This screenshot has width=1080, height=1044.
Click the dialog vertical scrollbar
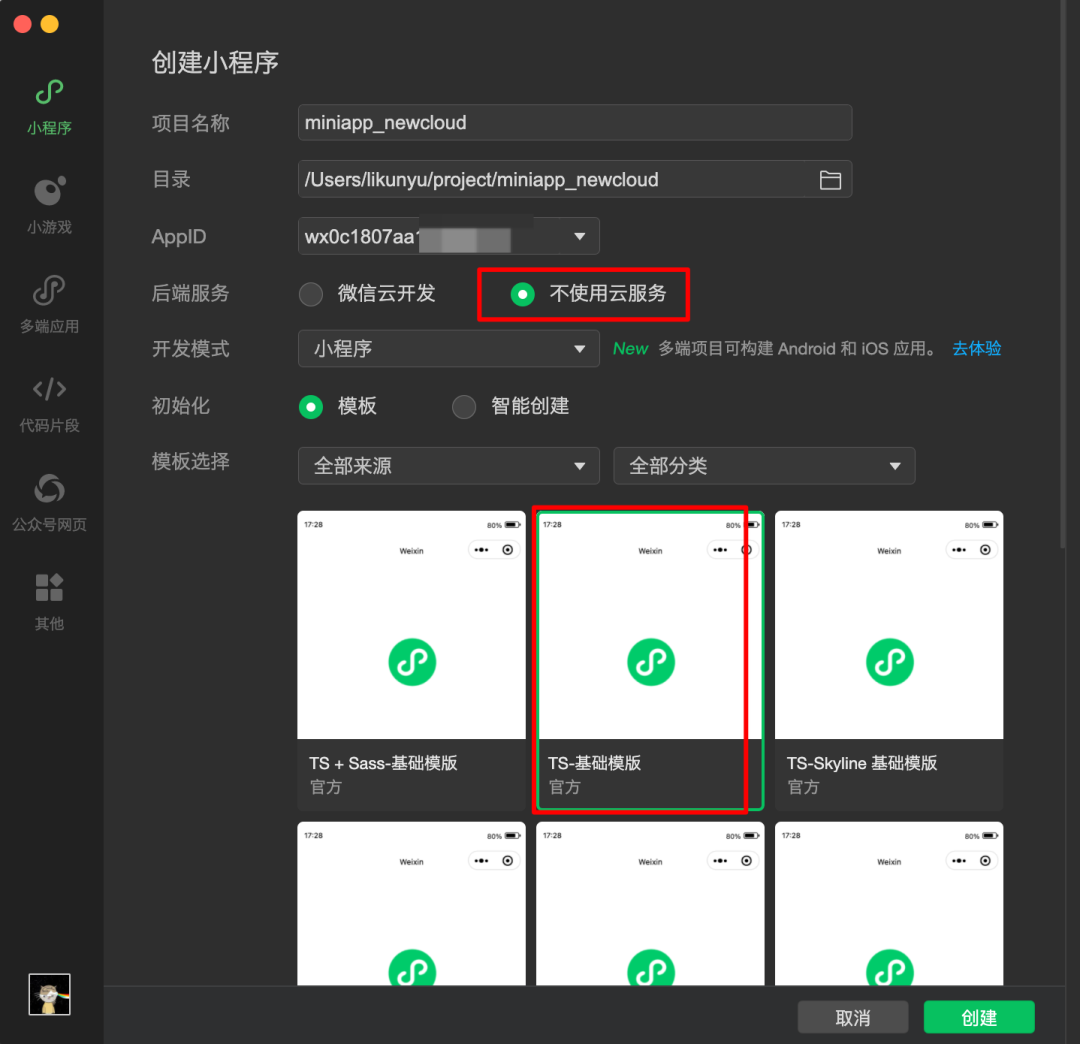(1063, 275)
